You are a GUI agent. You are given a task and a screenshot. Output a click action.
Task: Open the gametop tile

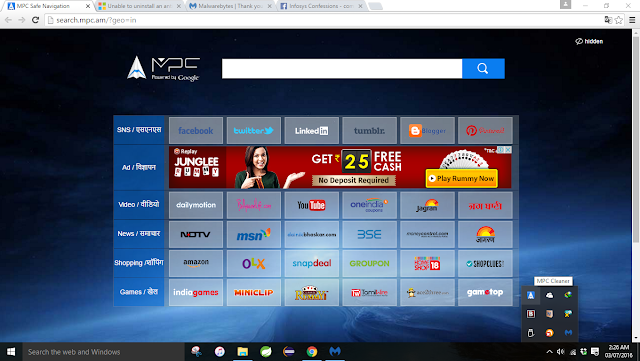tap(485, 292)
